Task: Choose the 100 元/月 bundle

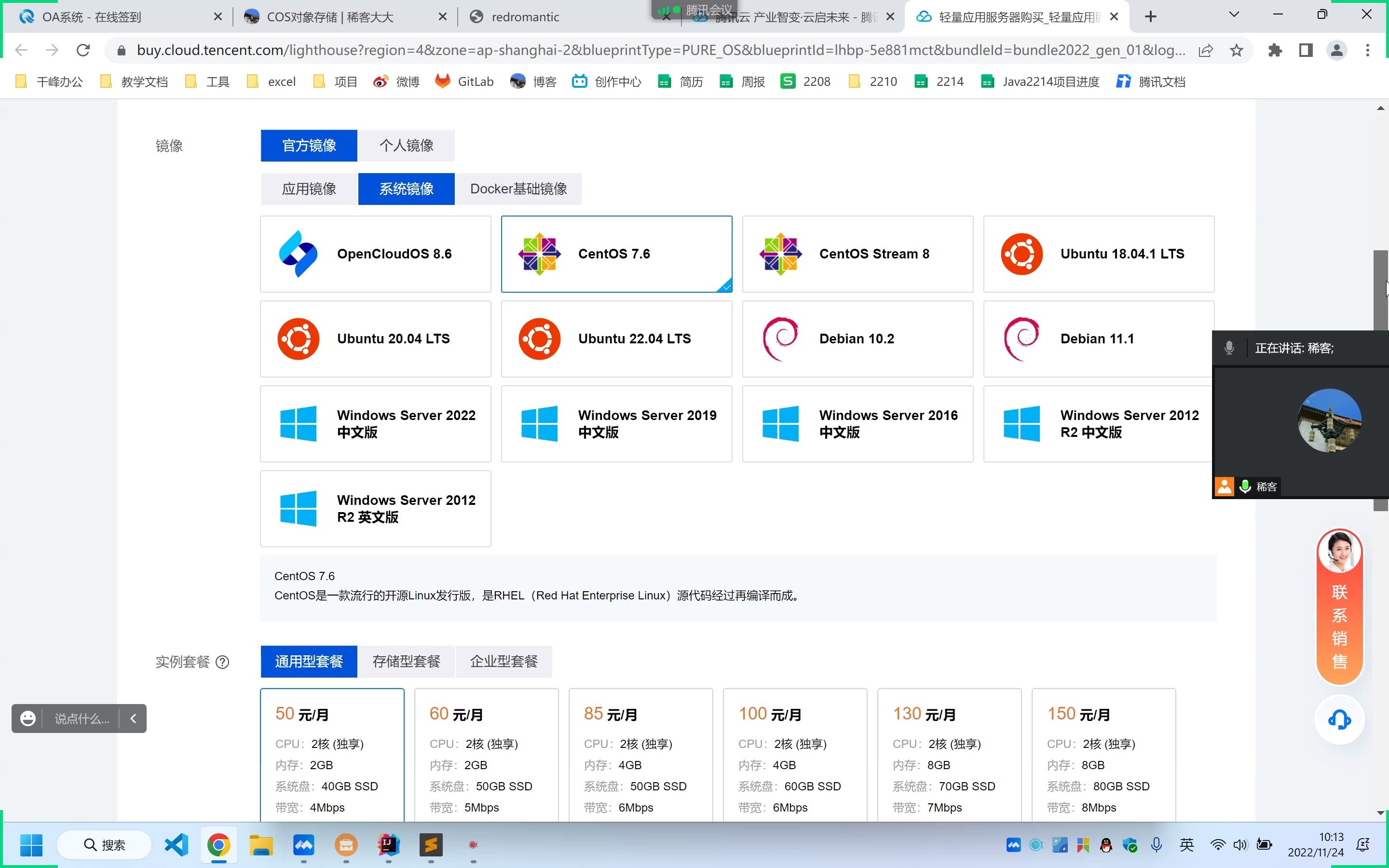Action: point(795,755)
